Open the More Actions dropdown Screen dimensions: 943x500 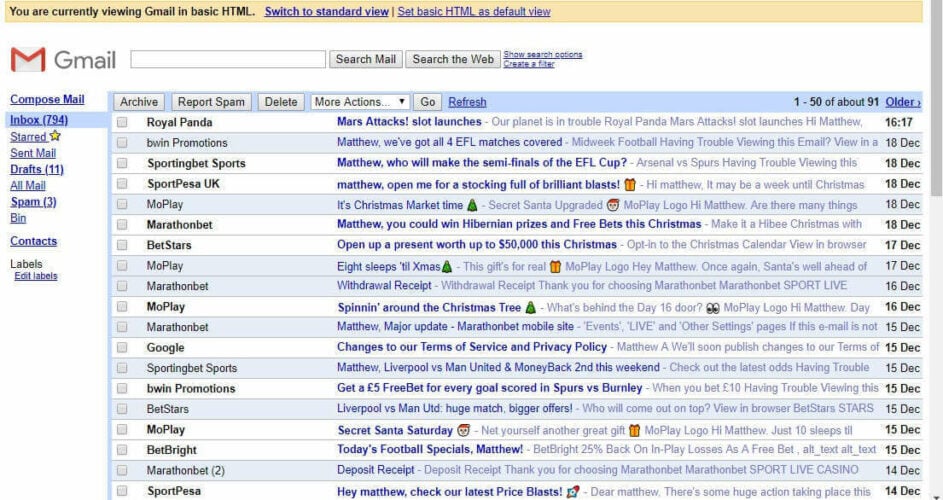coord(360,102)
